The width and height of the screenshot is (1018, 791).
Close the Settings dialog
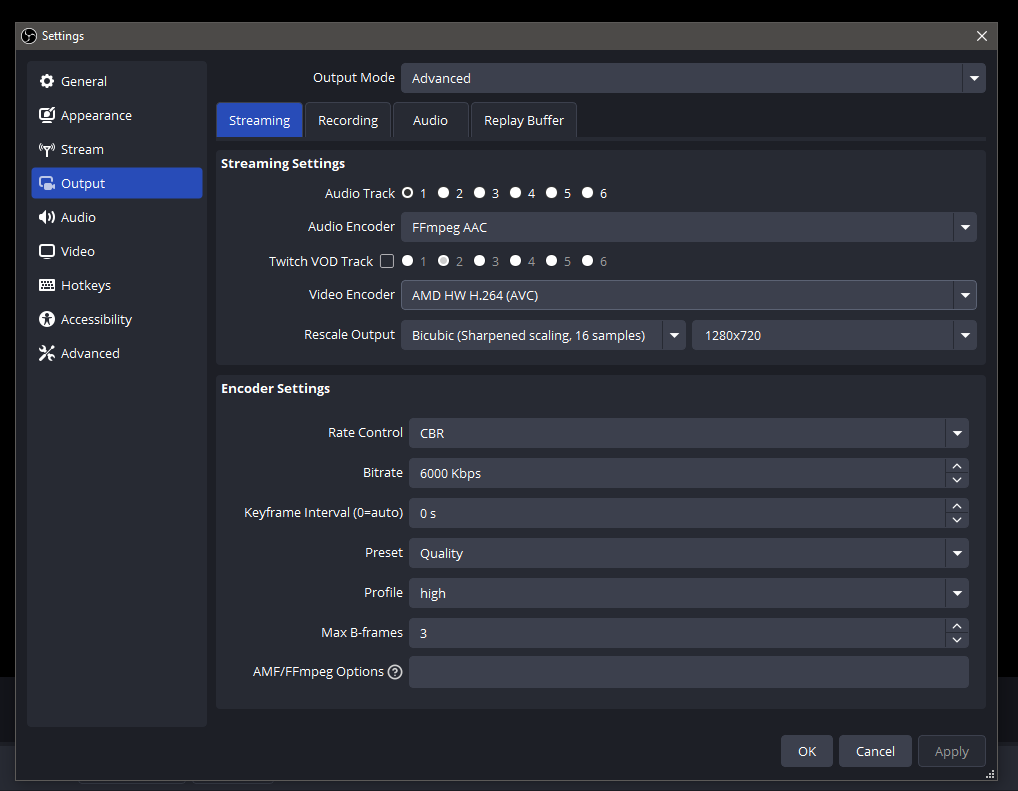coord(982,36)
